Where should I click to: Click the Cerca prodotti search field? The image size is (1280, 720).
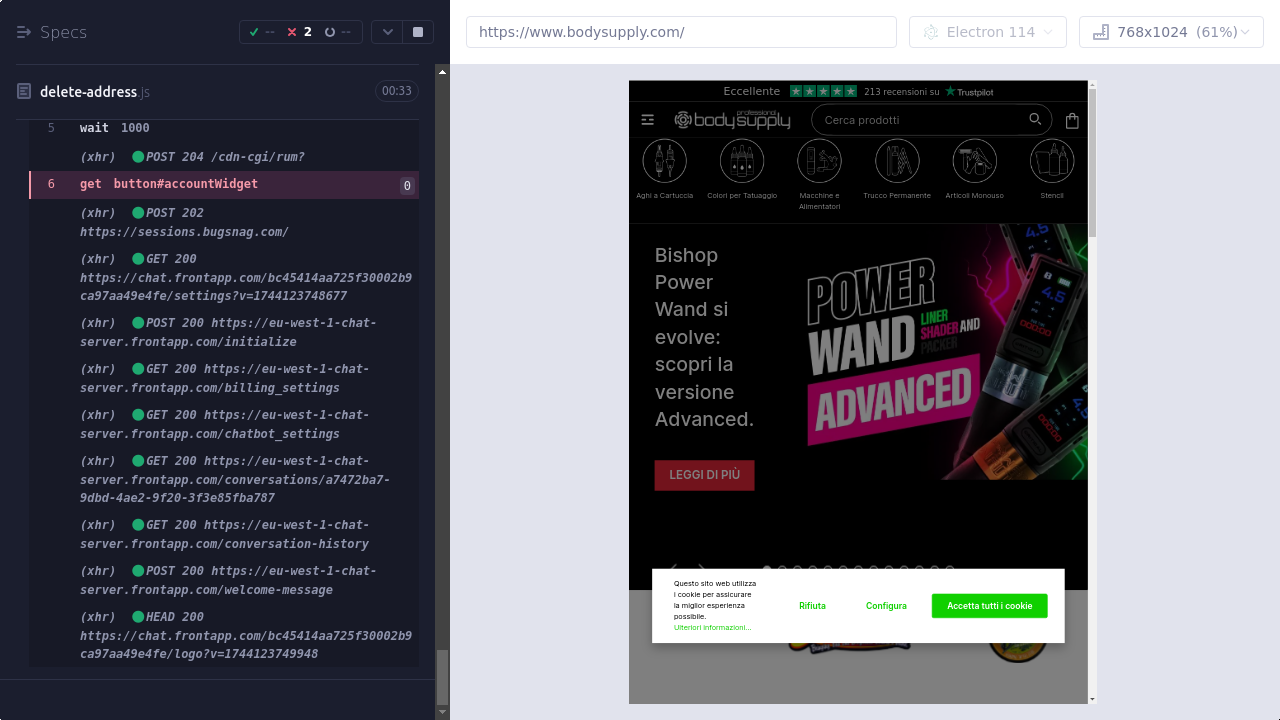[x=920, y=120]
